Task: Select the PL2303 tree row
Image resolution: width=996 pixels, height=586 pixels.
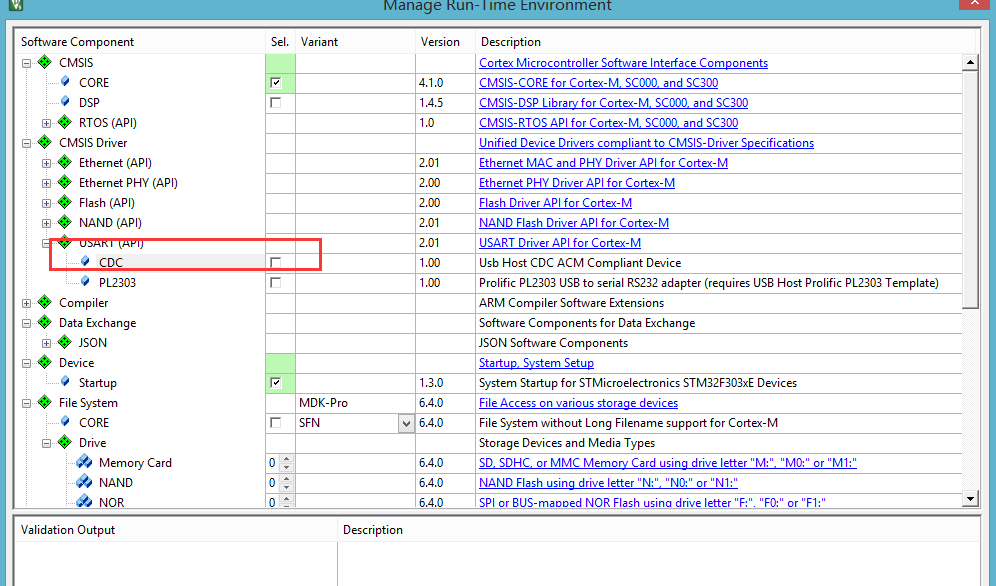Action: (118, 283)
